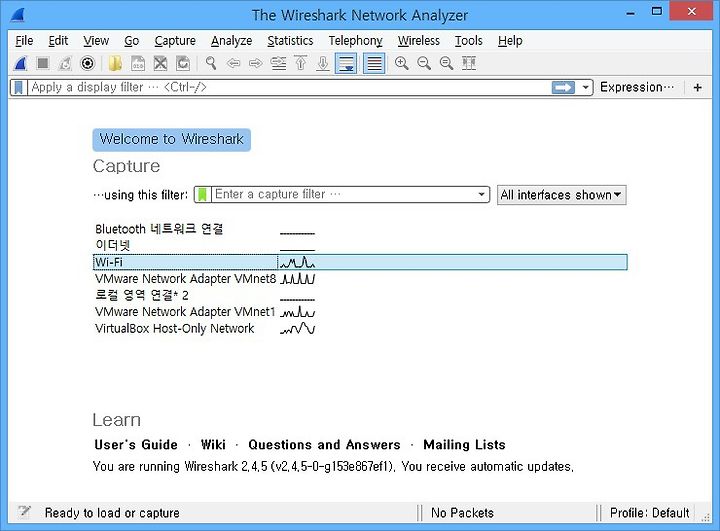Open the Analyze menu
Viewport: 720px width, 531px height.
point(231,41)
